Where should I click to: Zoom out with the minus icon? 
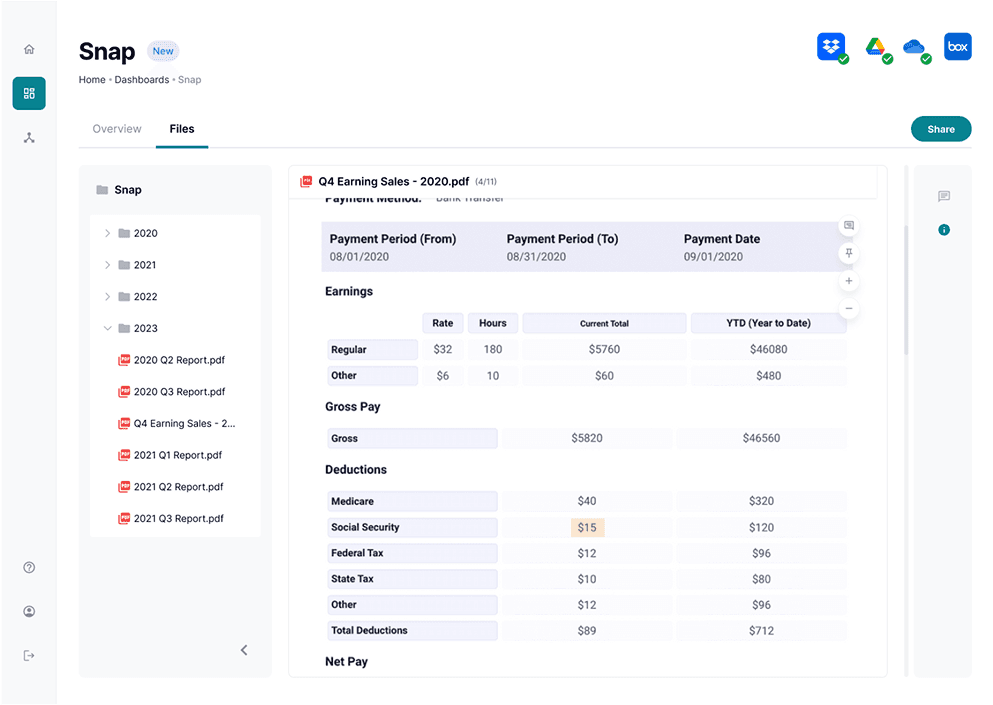pos(849,308)
